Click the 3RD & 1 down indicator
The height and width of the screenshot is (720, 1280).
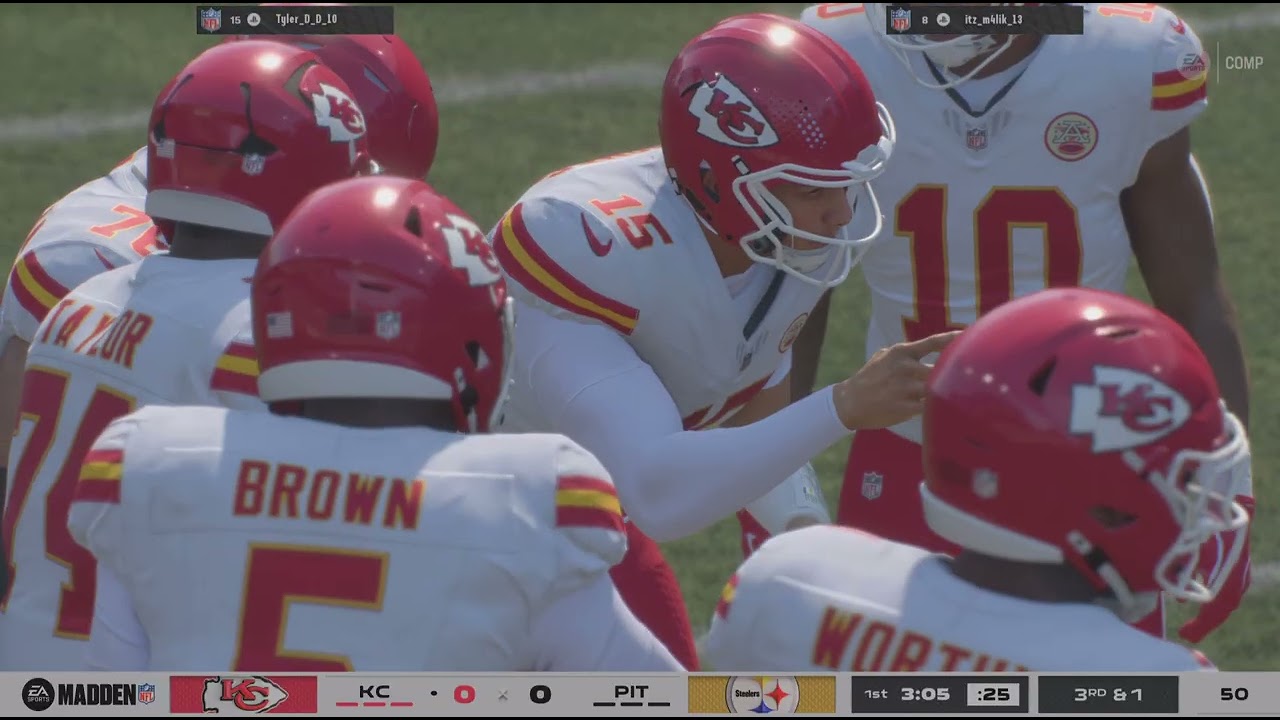coord(1109,694)
